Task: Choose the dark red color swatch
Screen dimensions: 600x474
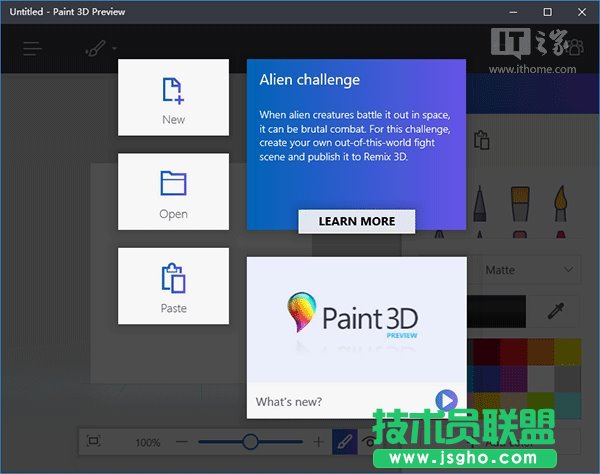Action: (x=487, y=352)
